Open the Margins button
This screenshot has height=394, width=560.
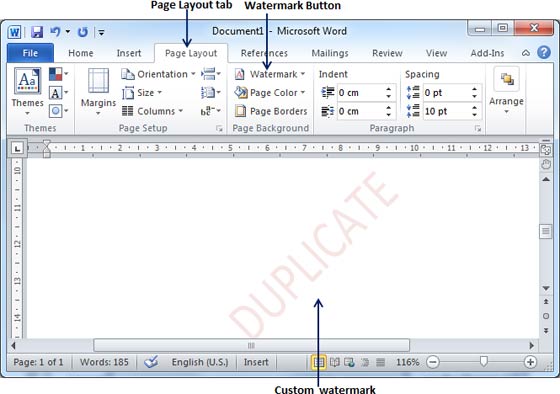coord(98,92)
